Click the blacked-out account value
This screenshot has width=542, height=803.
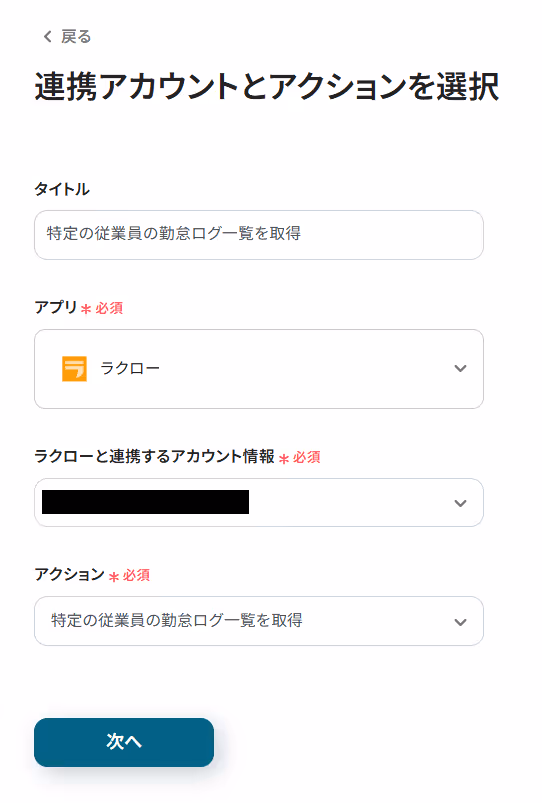145,502
